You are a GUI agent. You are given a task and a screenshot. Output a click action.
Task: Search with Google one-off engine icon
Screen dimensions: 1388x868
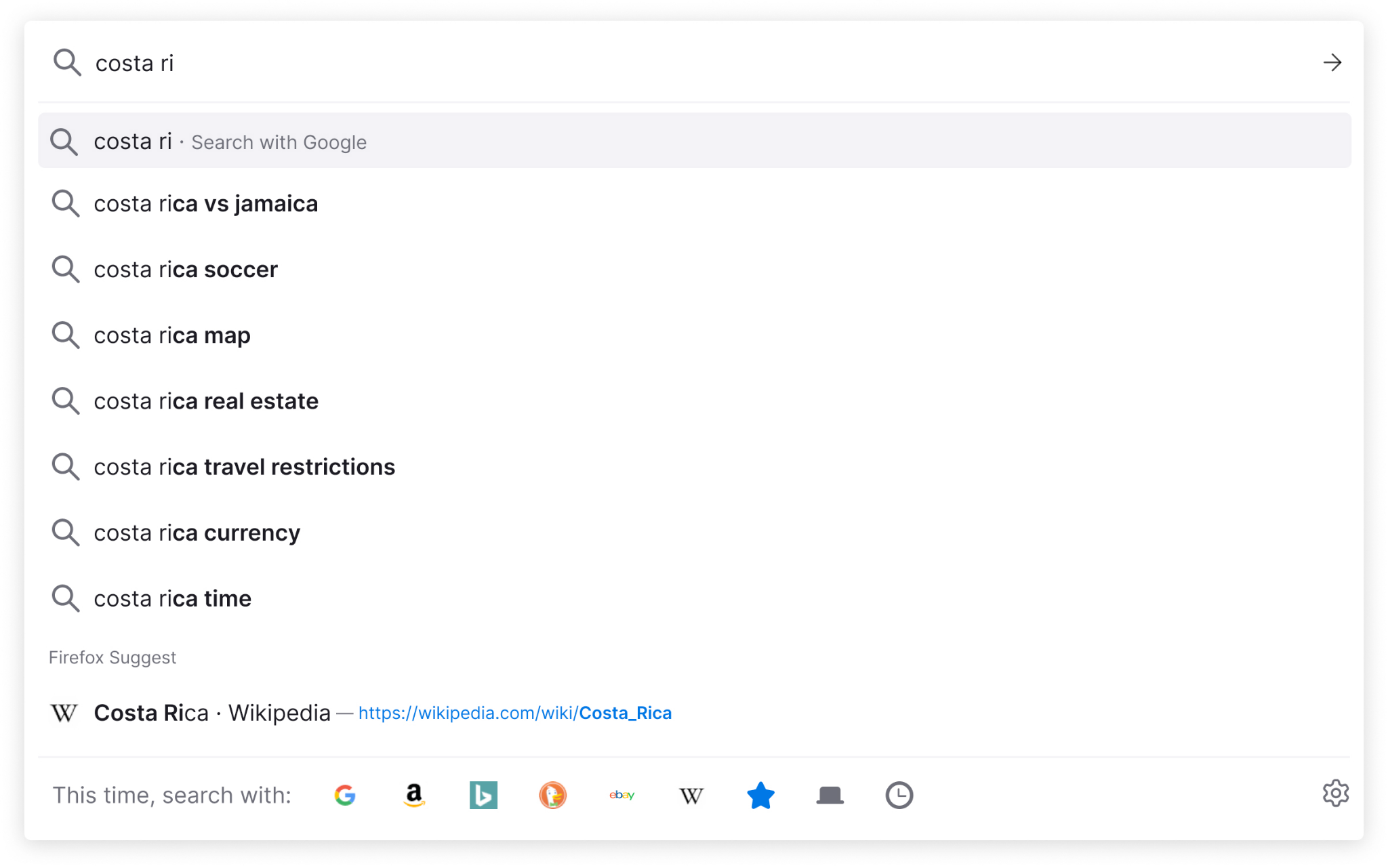tap(345, 795)
